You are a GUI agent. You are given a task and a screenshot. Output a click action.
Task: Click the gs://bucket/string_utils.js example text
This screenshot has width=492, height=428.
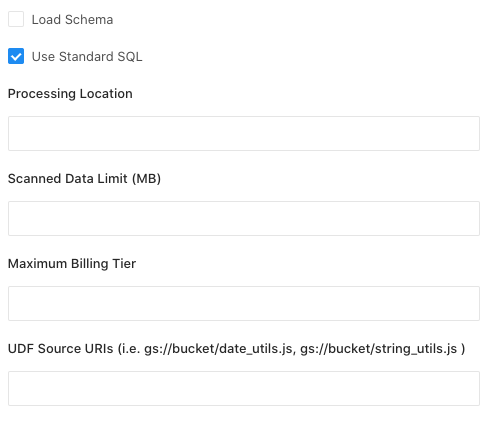pyautogui.click(x=378, y=349)
